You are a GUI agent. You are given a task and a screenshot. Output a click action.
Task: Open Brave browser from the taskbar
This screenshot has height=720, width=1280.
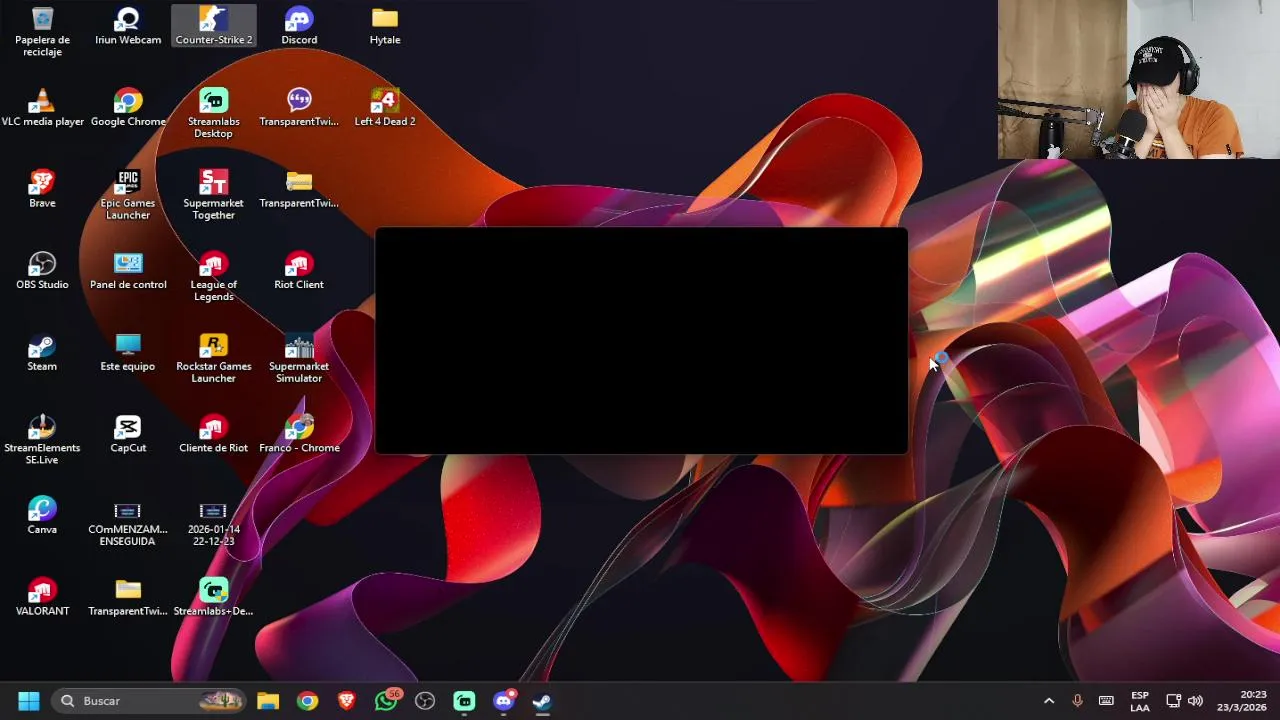pyautogui.click(x=346, y=701)
